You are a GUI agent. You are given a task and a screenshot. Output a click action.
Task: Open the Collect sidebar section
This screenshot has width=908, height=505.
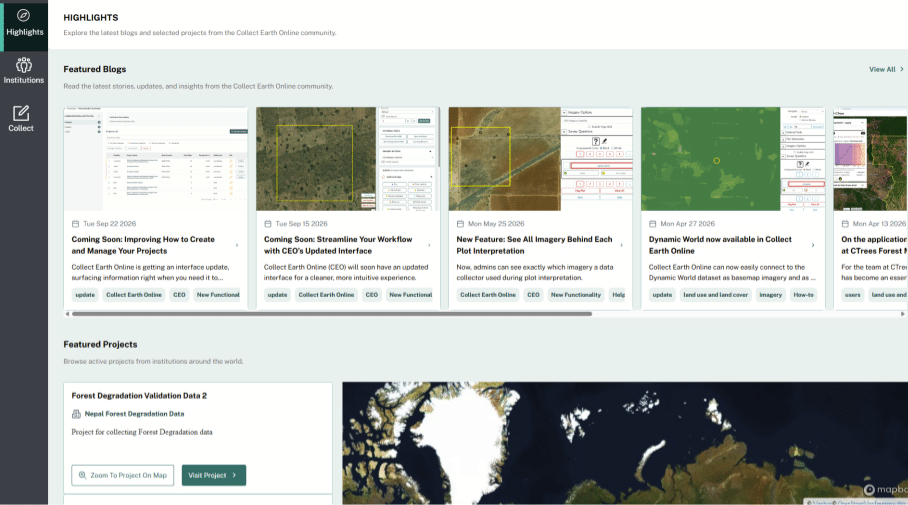21,118
